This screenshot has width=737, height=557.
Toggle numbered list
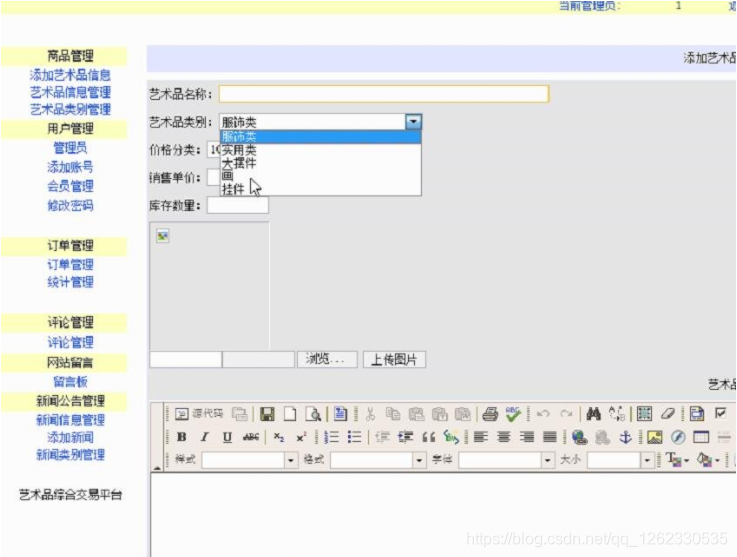tap(331, 437)
